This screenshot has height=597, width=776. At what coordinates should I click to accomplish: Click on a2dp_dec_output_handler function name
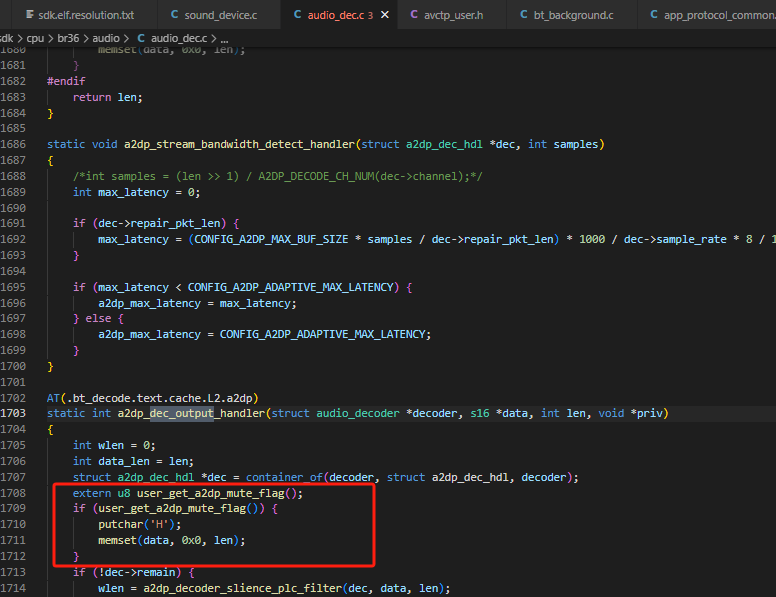192,413
